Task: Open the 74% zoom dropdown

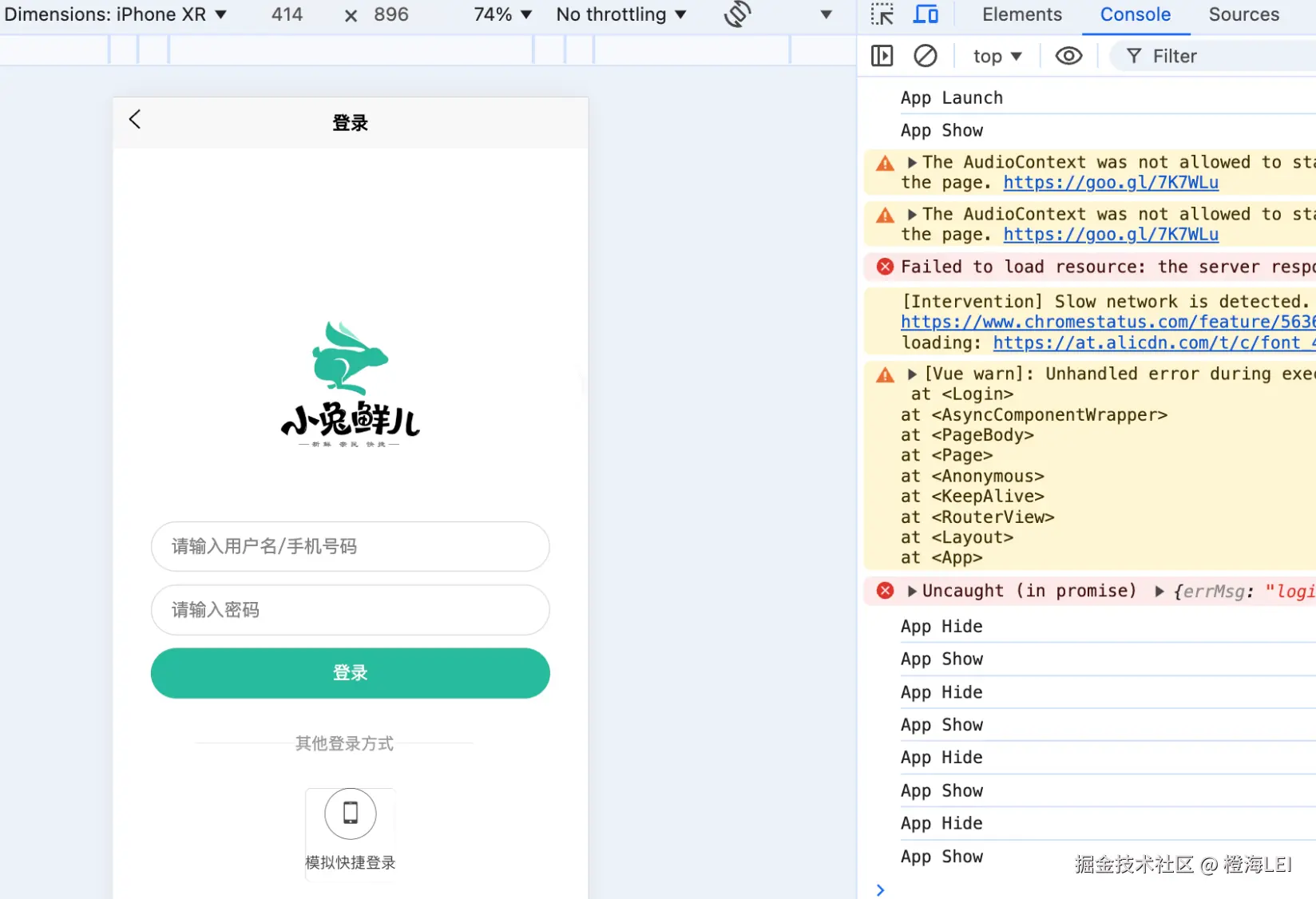Action: coord(503,14)
